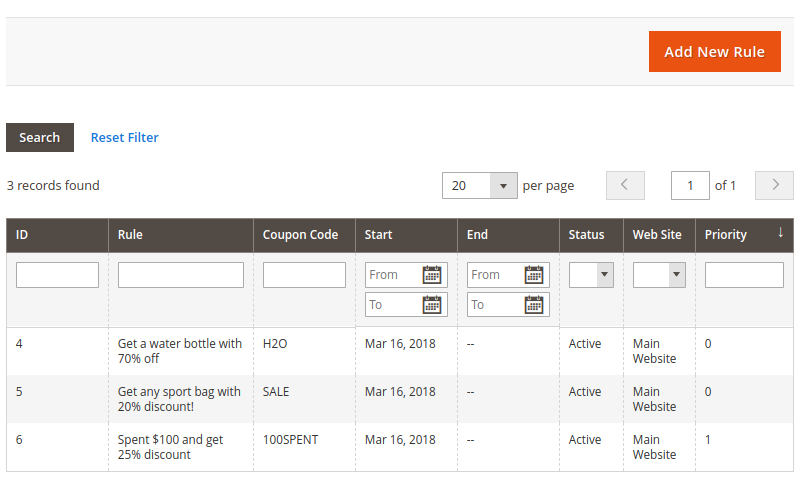
Task: Sort by the Coupon Code column header
Action: click(300, 235)
